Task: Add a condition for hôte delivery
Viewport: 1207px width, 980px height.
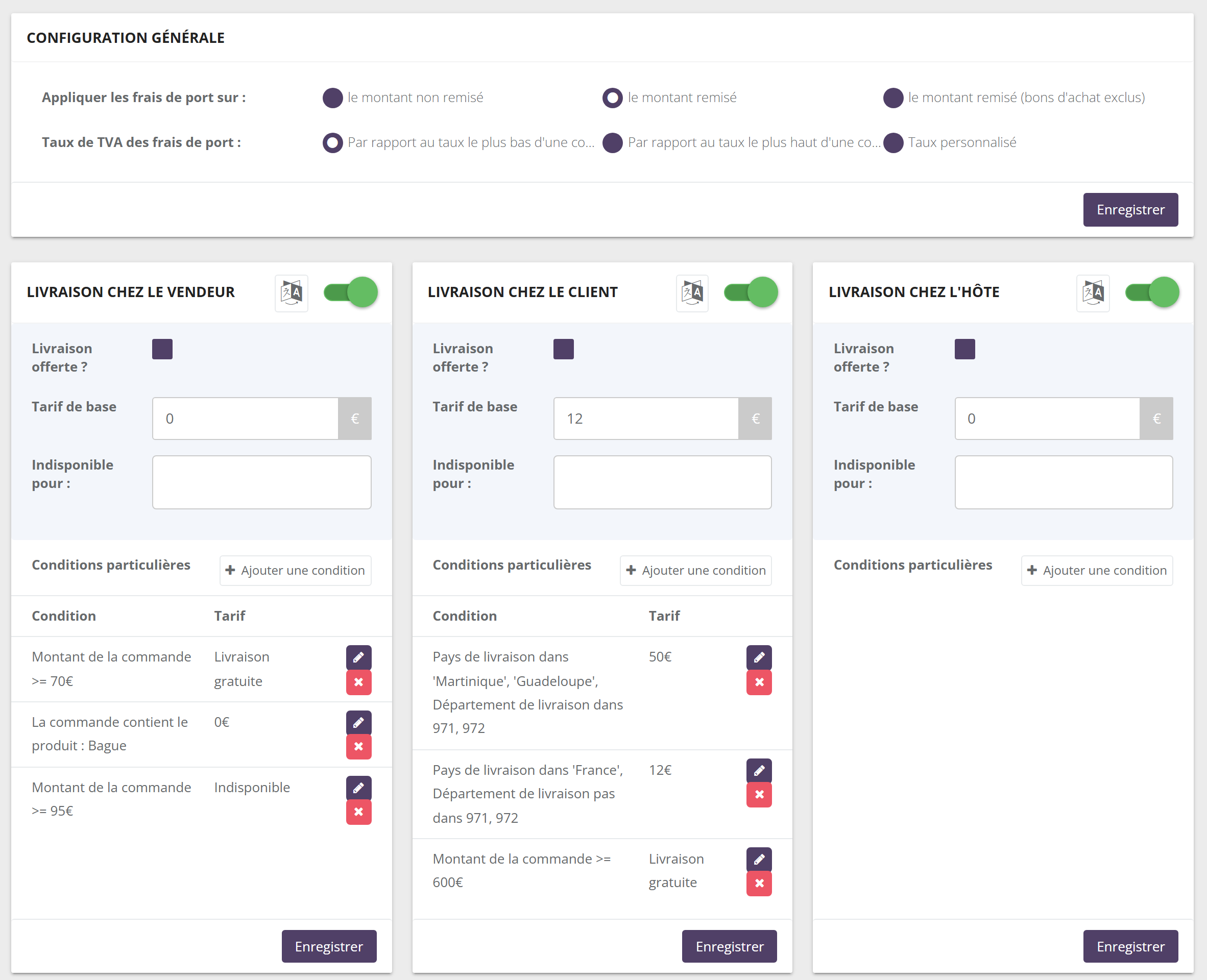Action: 1097,571
